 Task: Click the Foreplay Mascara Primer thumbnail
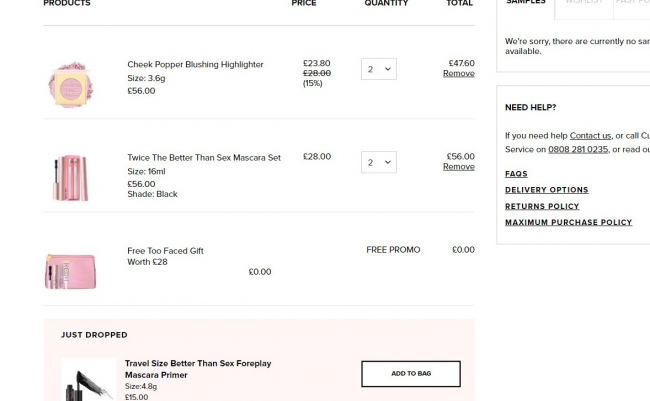(x=89, y=379)
